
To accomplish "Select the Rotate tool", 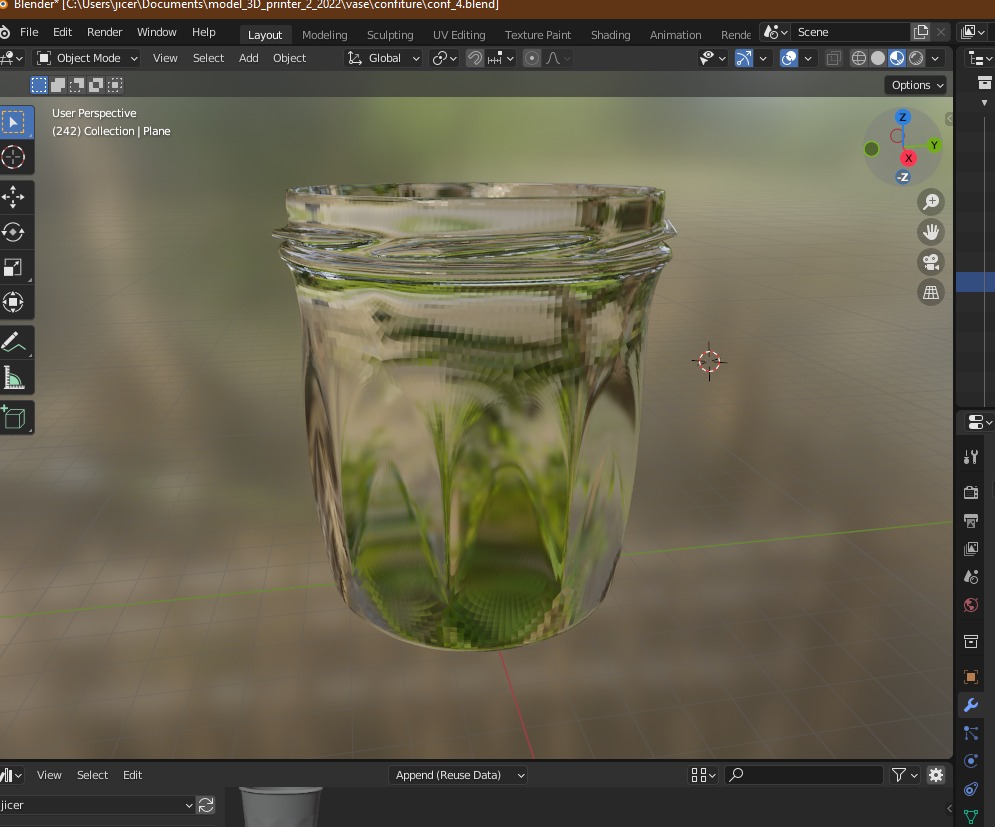I will [x=14, y=232].
